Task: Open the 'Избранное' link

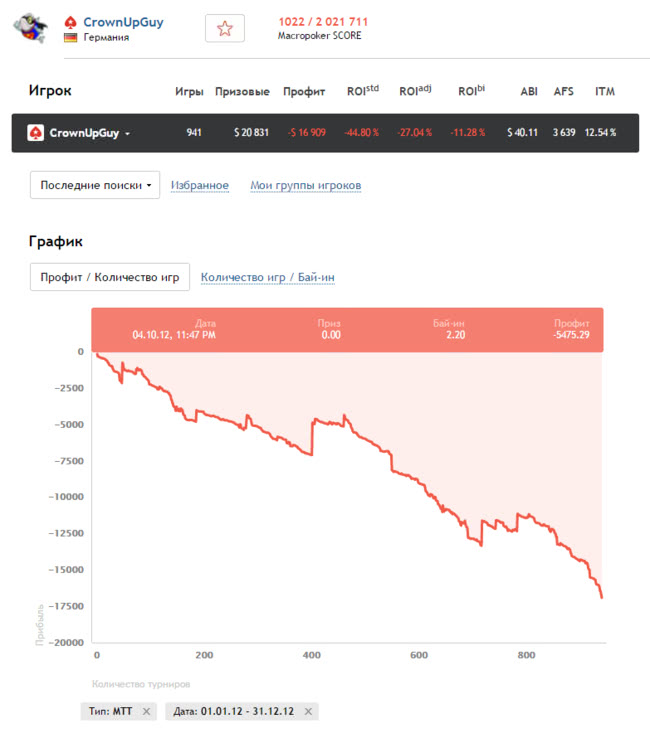Action: point(200,185)
